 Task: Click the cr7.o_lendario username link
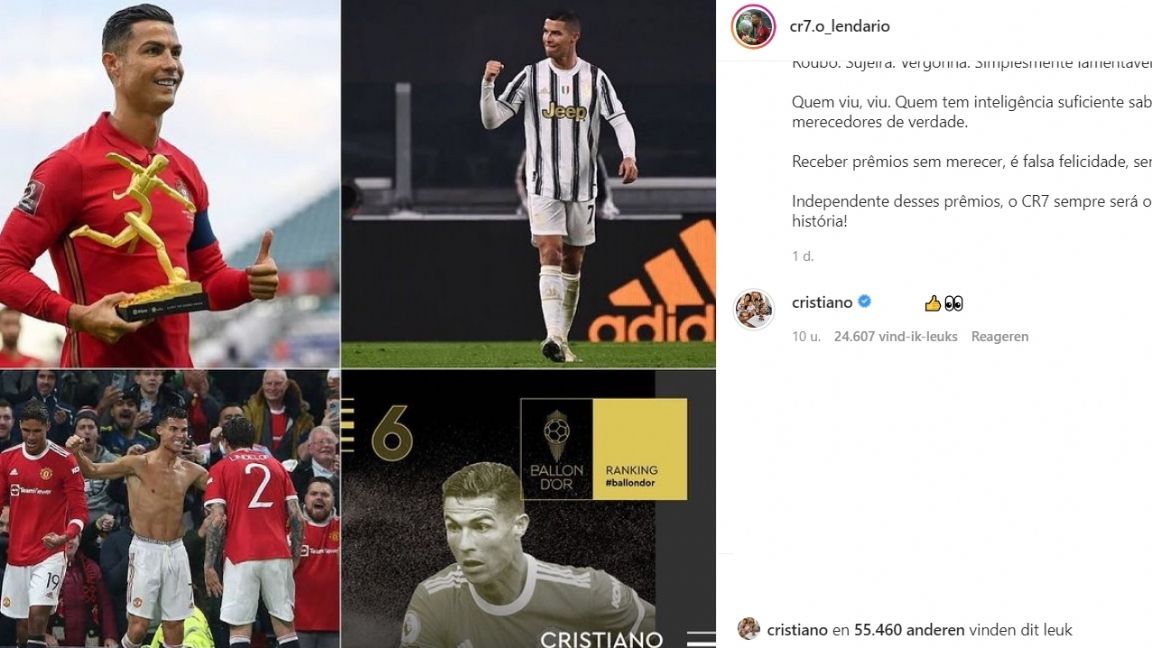(839, 26)
